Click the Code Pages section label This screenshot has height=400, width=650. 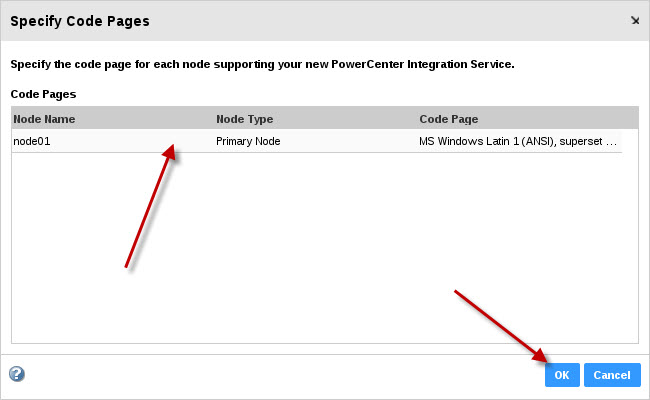click(x=44, y=94)
